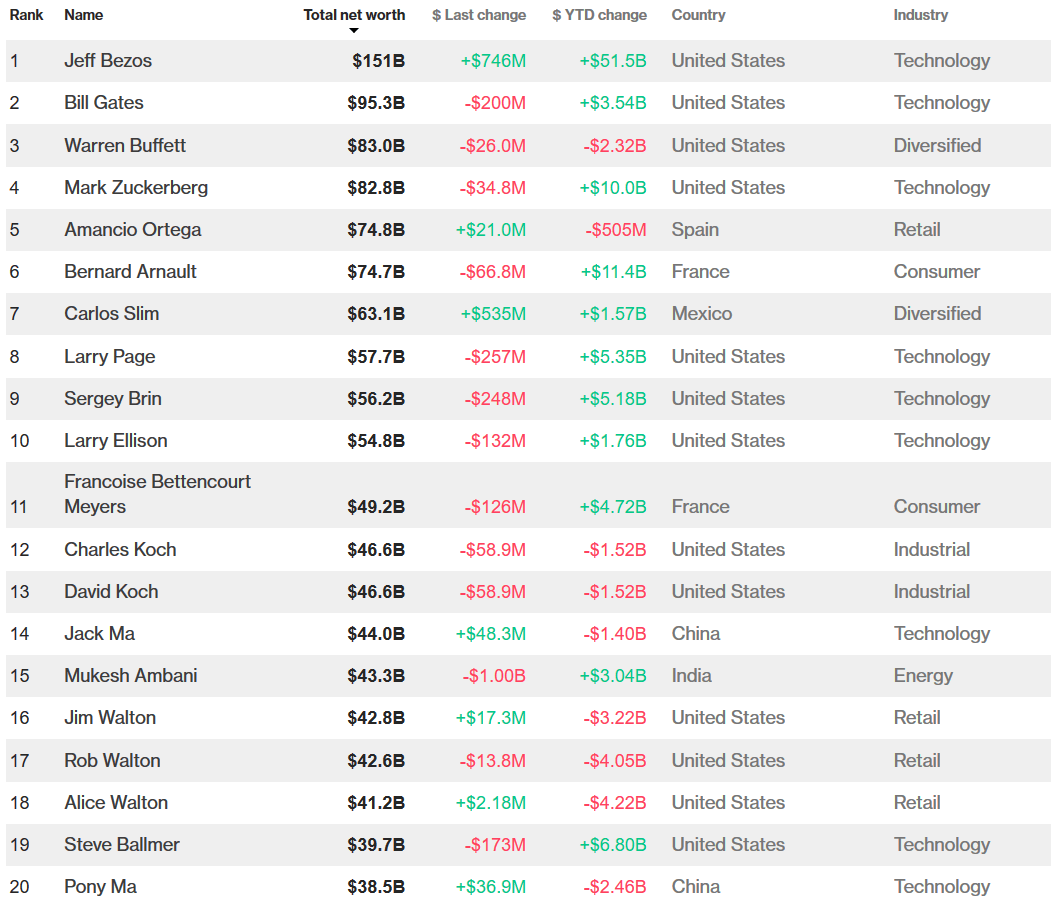Sort by the Name column header
Viewport: 1051px width, 901px height.
83,15
